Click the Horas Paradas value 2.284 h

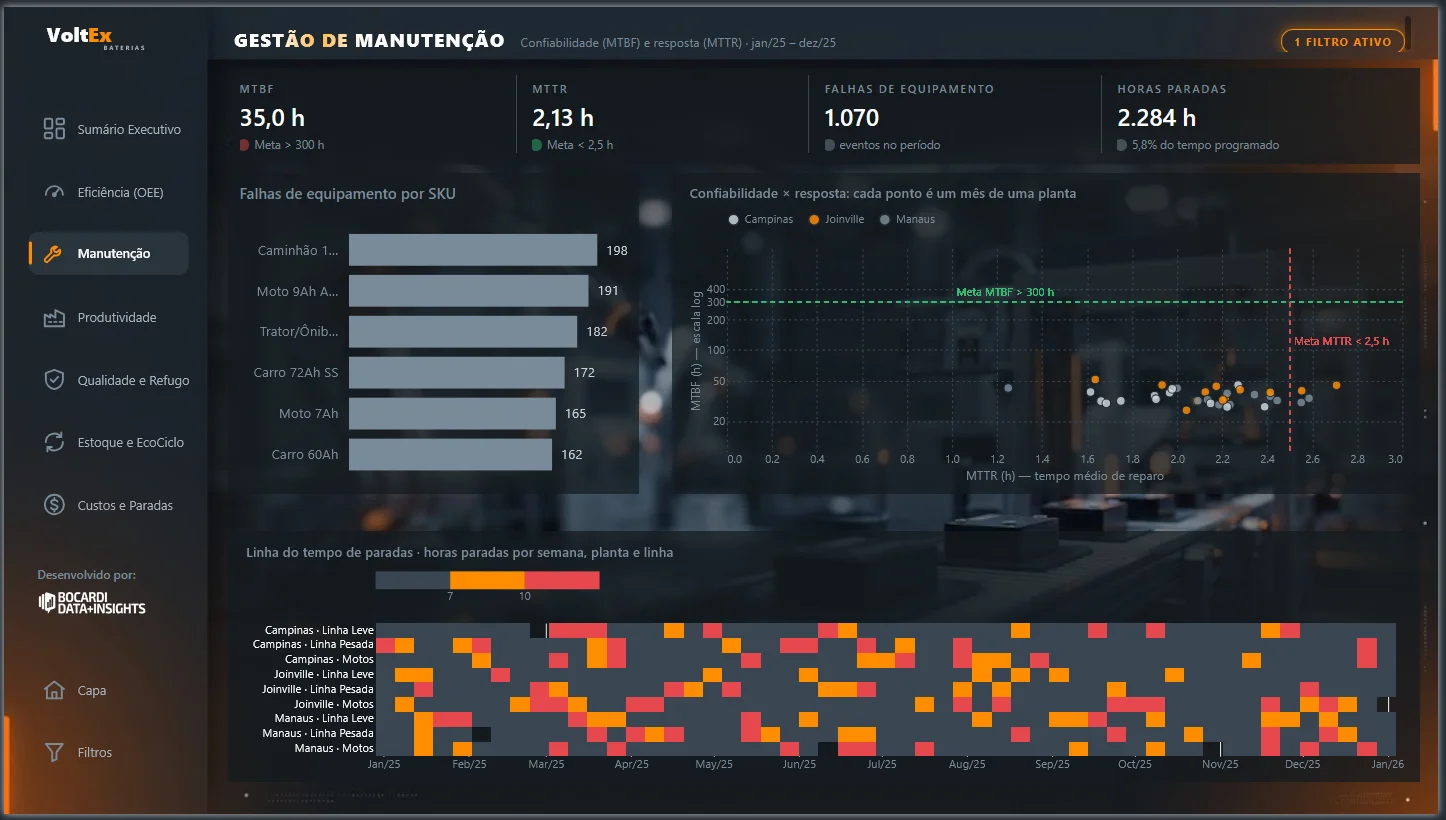[1156, 118]
